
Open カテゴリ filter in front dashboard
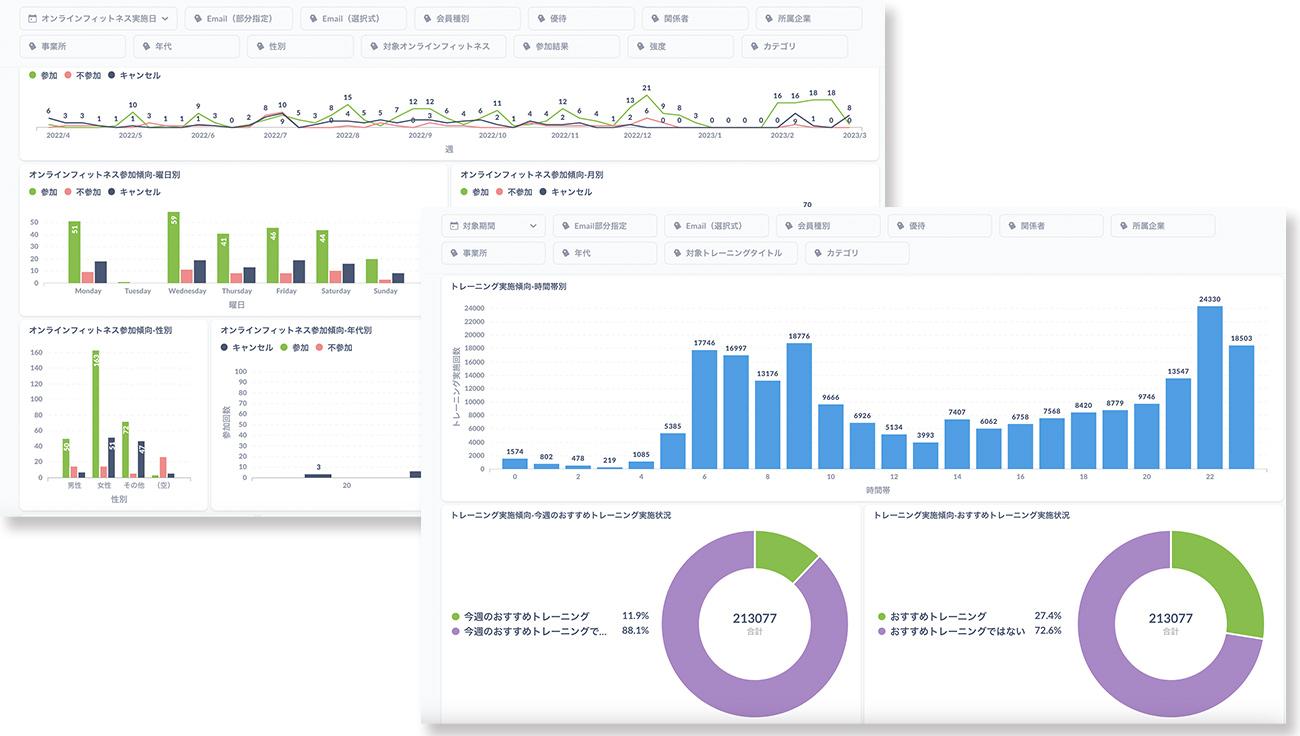click(857, 253)
